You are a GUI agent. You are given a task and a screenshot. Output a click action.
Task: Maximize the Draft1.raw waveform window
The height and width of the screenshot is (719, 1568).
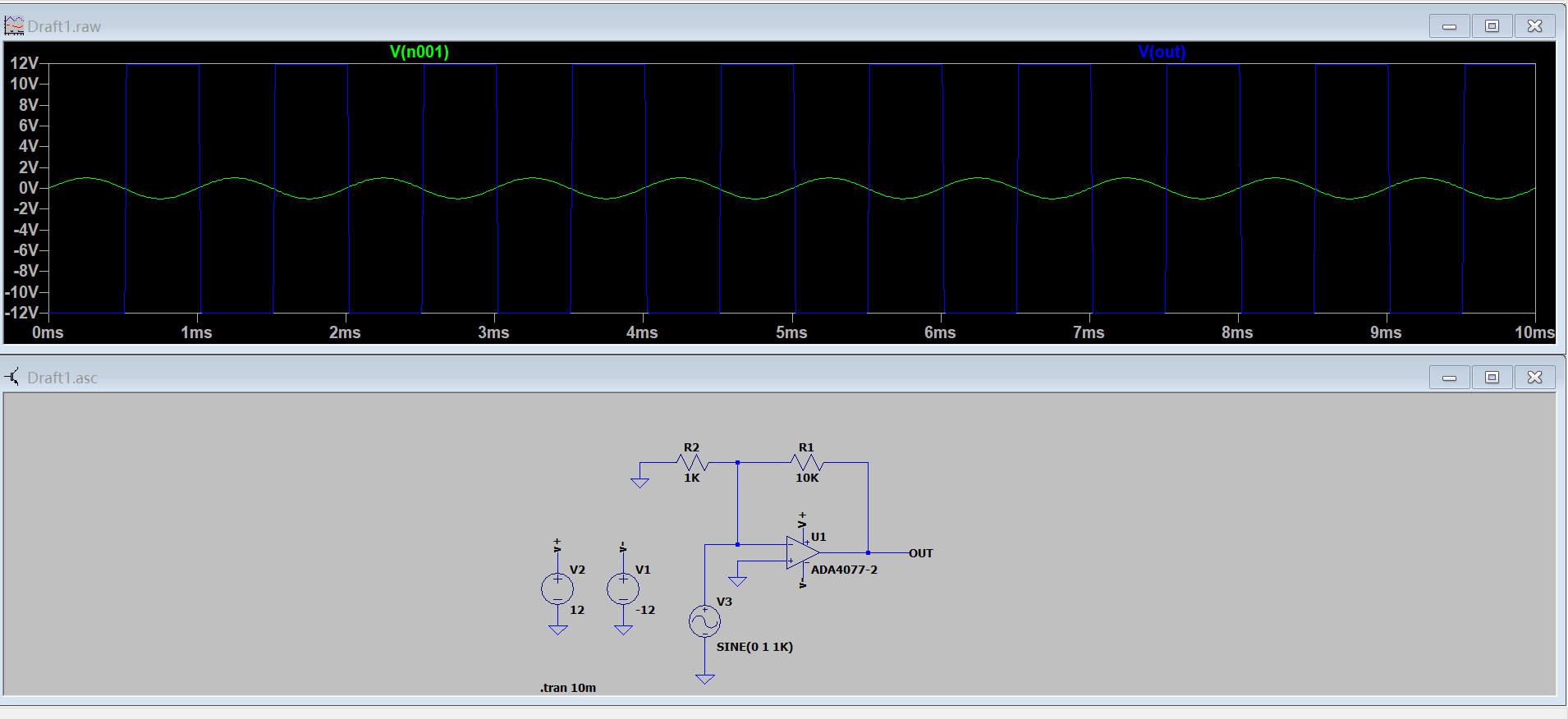pyautogui.click(x=1492, y=26)
